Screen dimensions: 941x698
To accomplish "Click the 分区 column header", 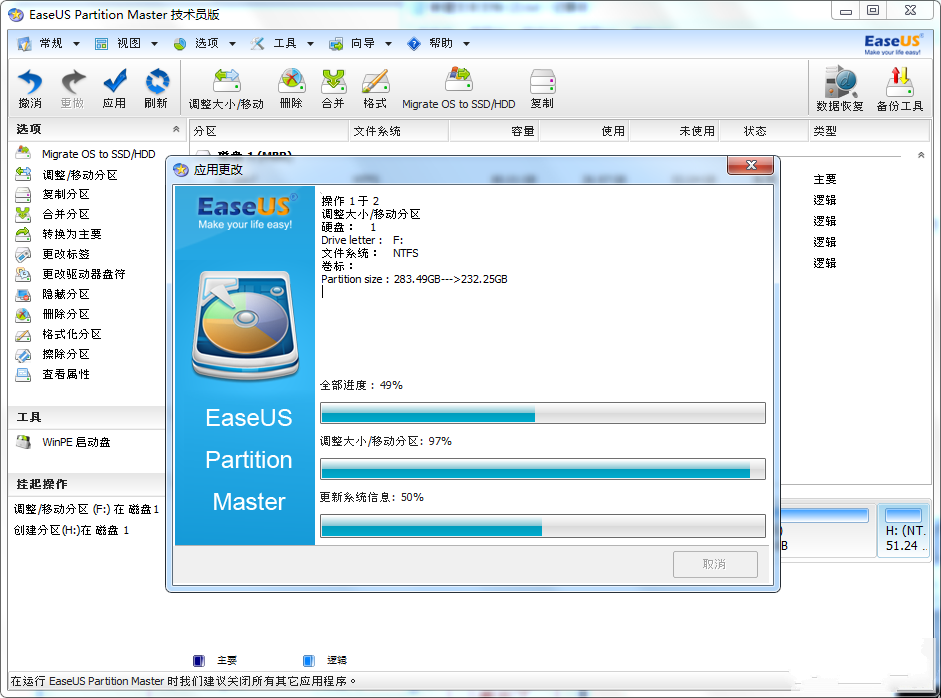I will pyautogui.click(x=269, y=131).
